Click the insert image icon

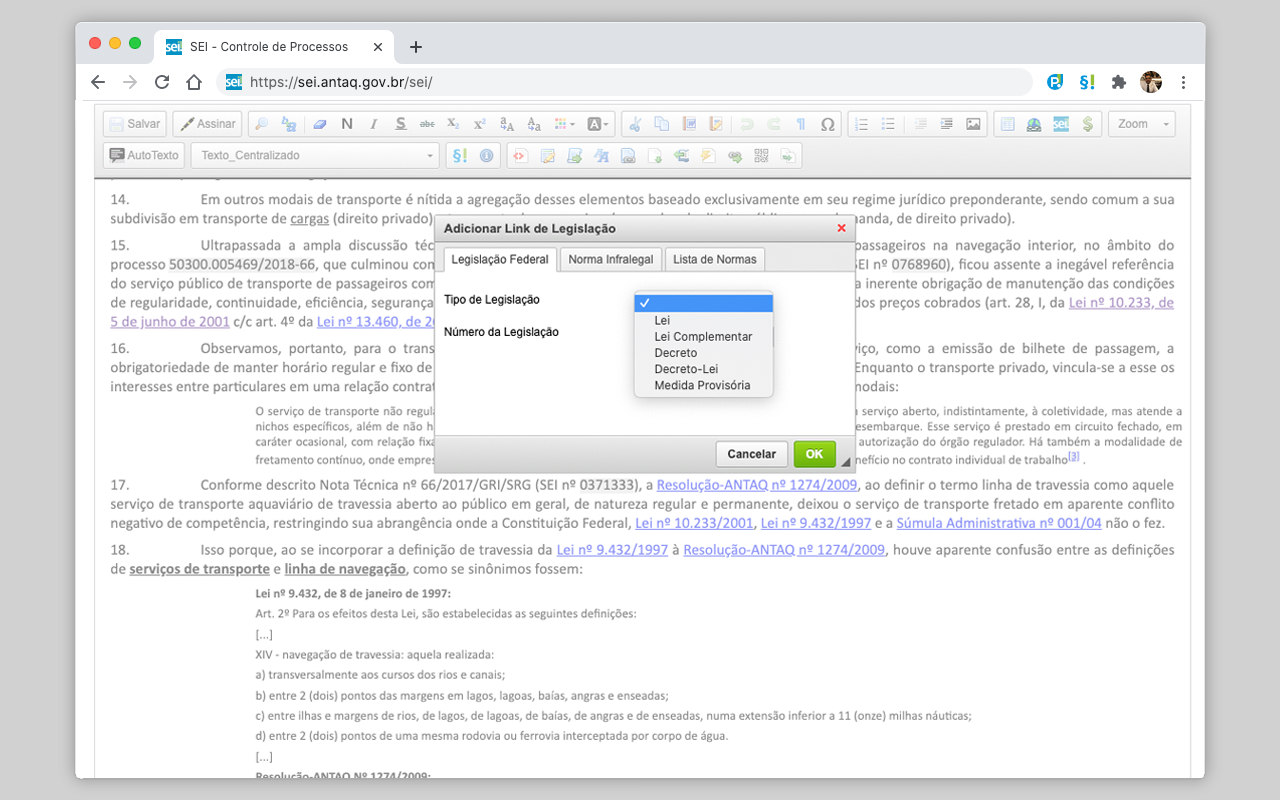973,124
